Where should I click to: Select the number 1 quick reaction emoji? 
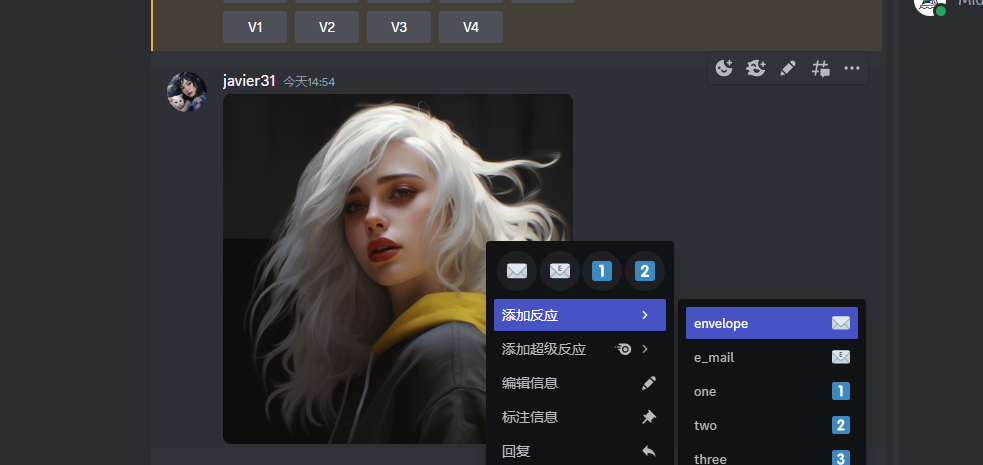click(x=602, y=271)
